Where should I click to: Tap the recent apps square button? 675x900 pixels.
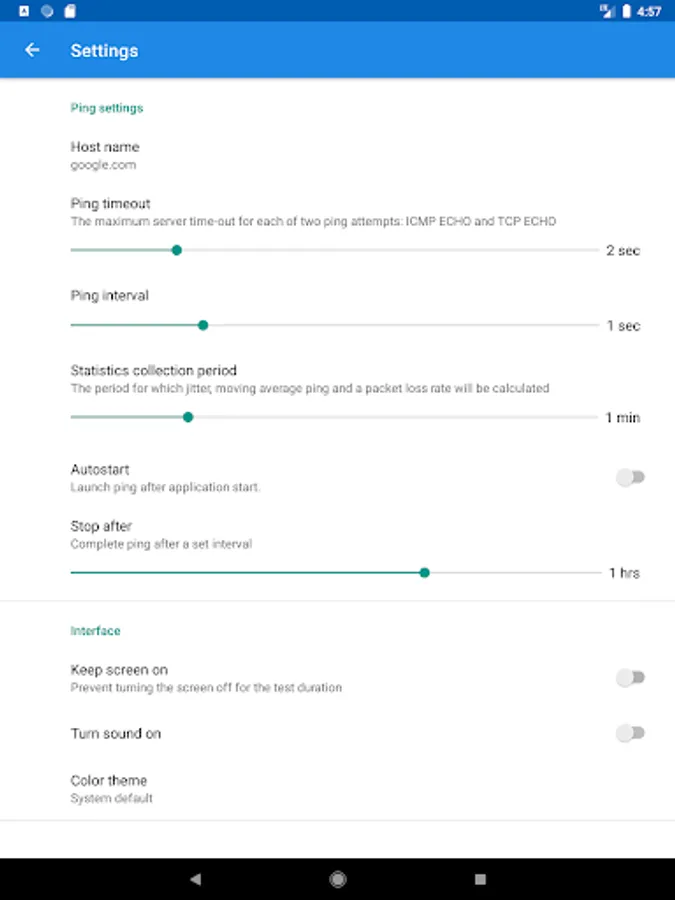click(480, 879)
